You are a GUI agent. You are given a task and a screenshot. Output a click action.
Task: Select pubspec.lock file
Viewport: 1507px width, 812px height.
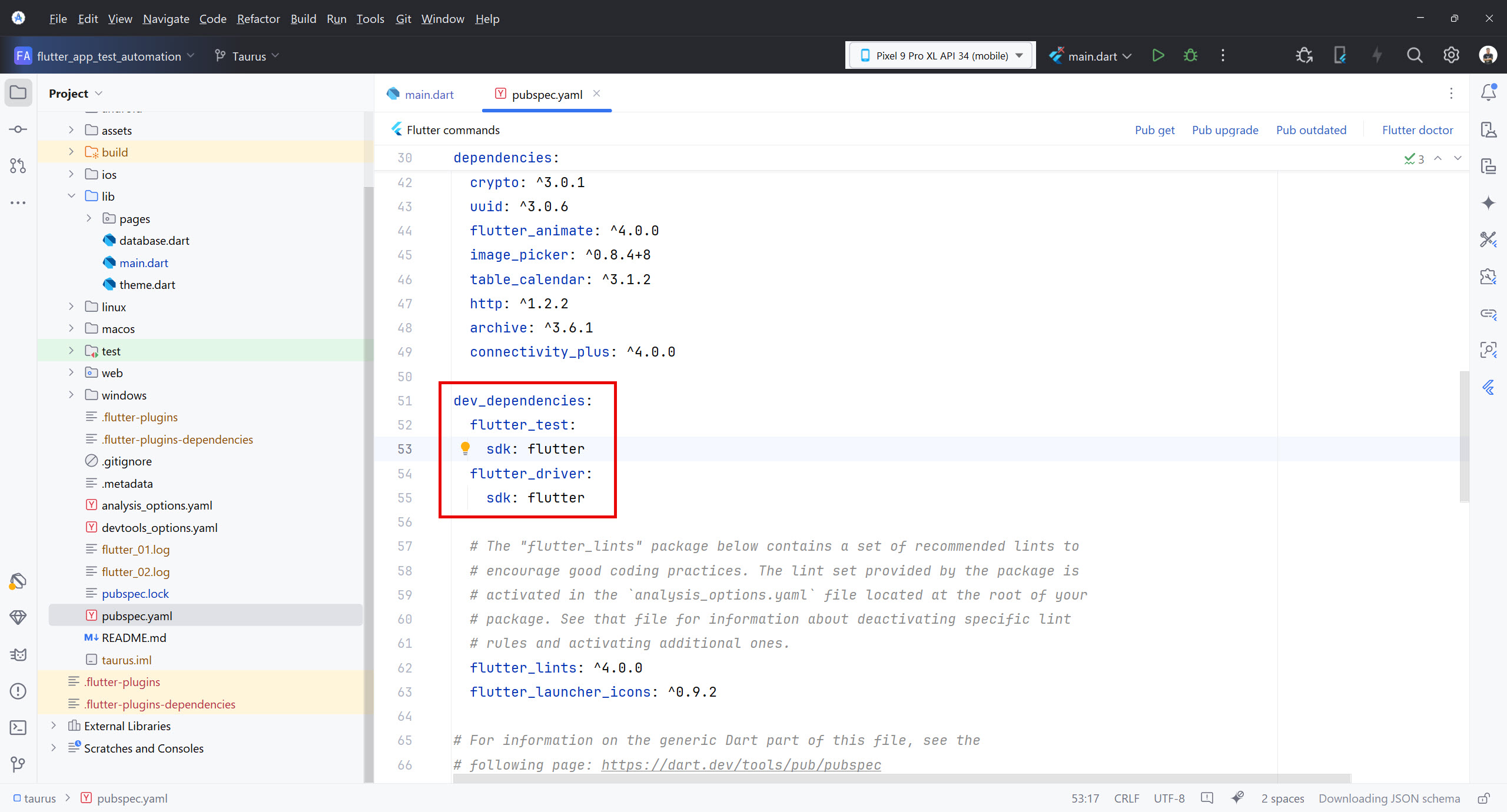pos(135,593)
